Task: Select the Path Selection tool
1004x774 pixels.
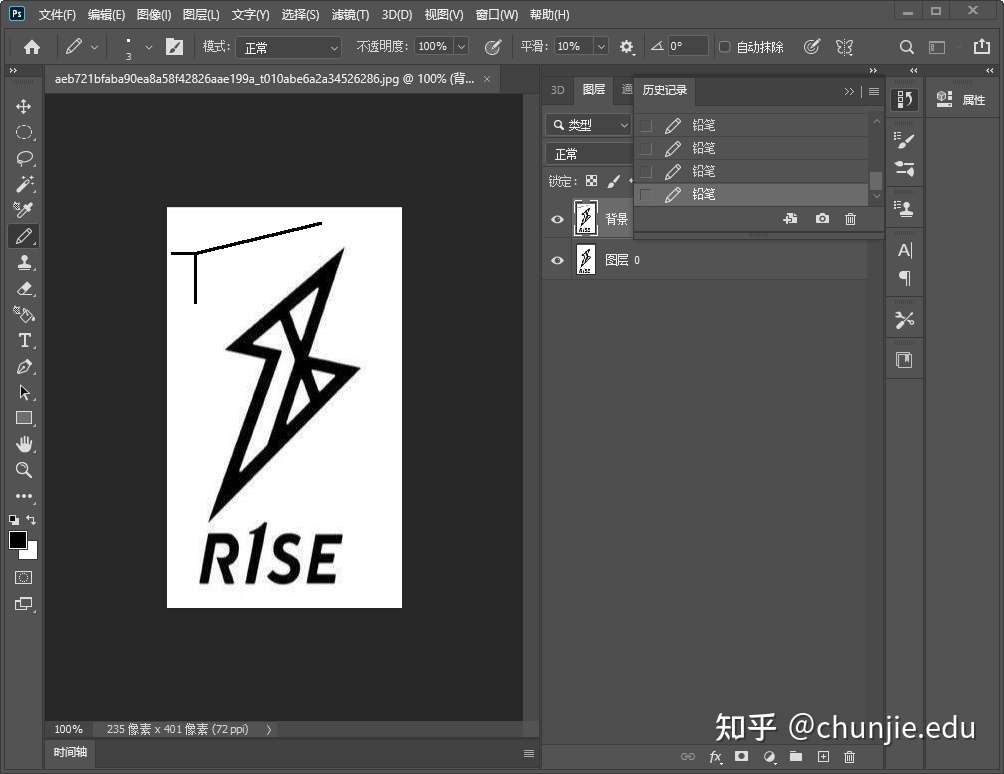Action: coord(24,392)
